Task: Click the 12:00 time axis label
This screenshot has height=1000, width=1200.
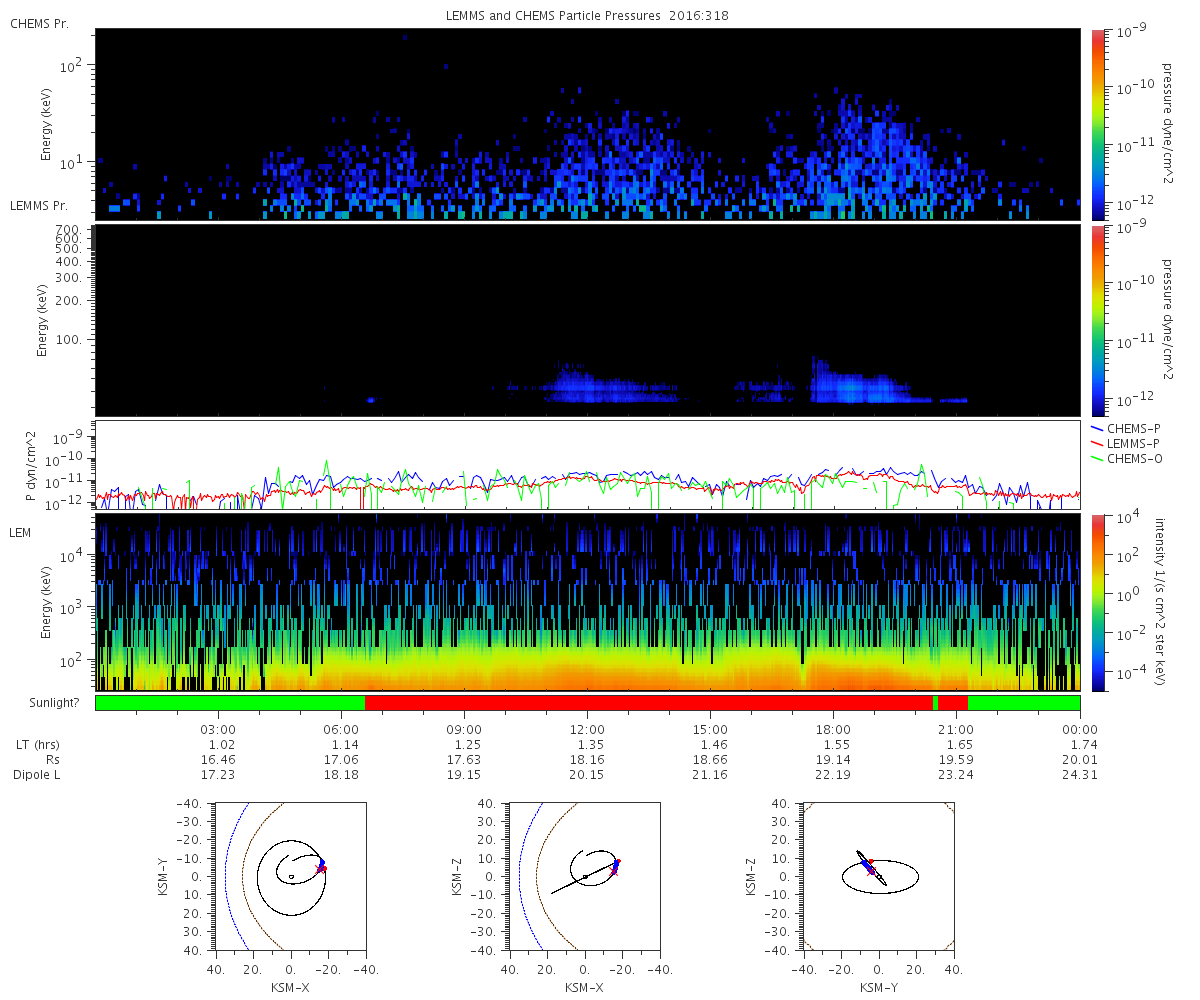Action: [587, 729]
